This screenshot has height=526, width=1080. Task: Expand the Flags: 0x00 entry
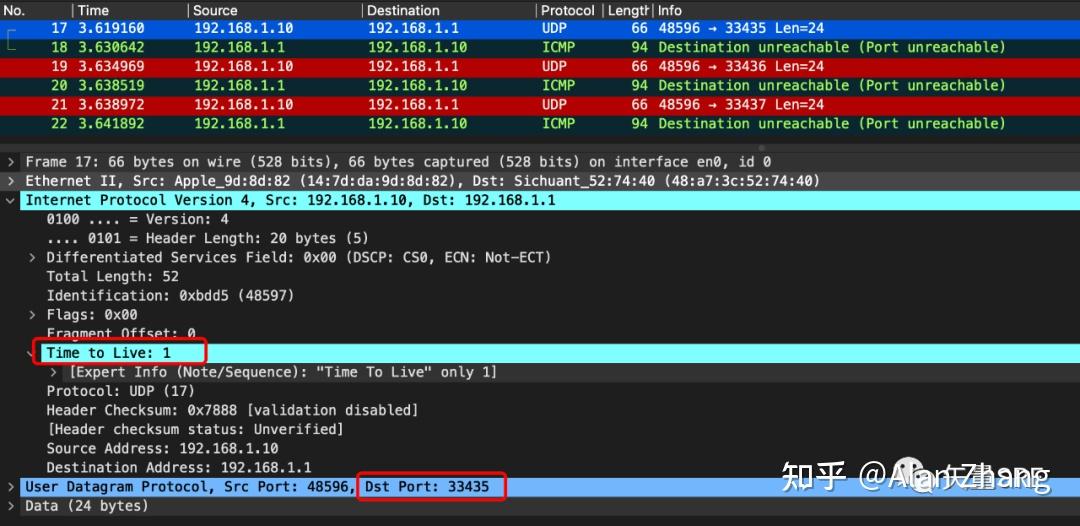tap(32, 315)
